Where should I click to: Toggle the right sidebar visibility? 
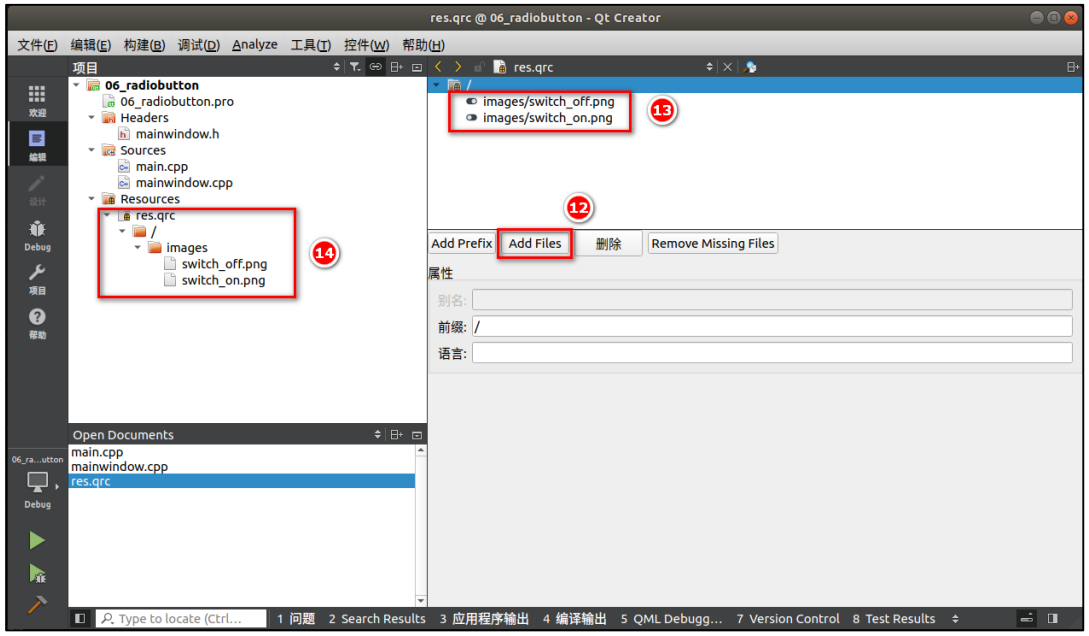click(1053, 618)
